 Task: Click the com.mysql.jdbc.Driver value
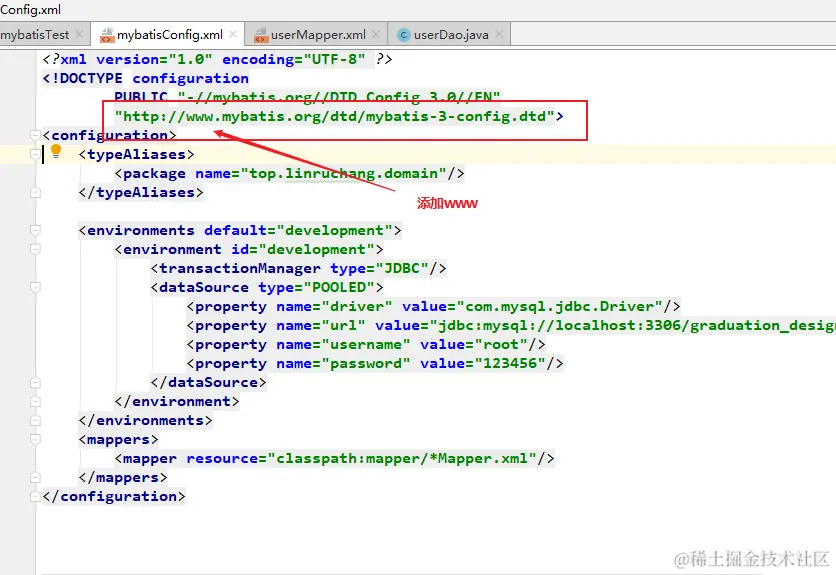[559, 307]
